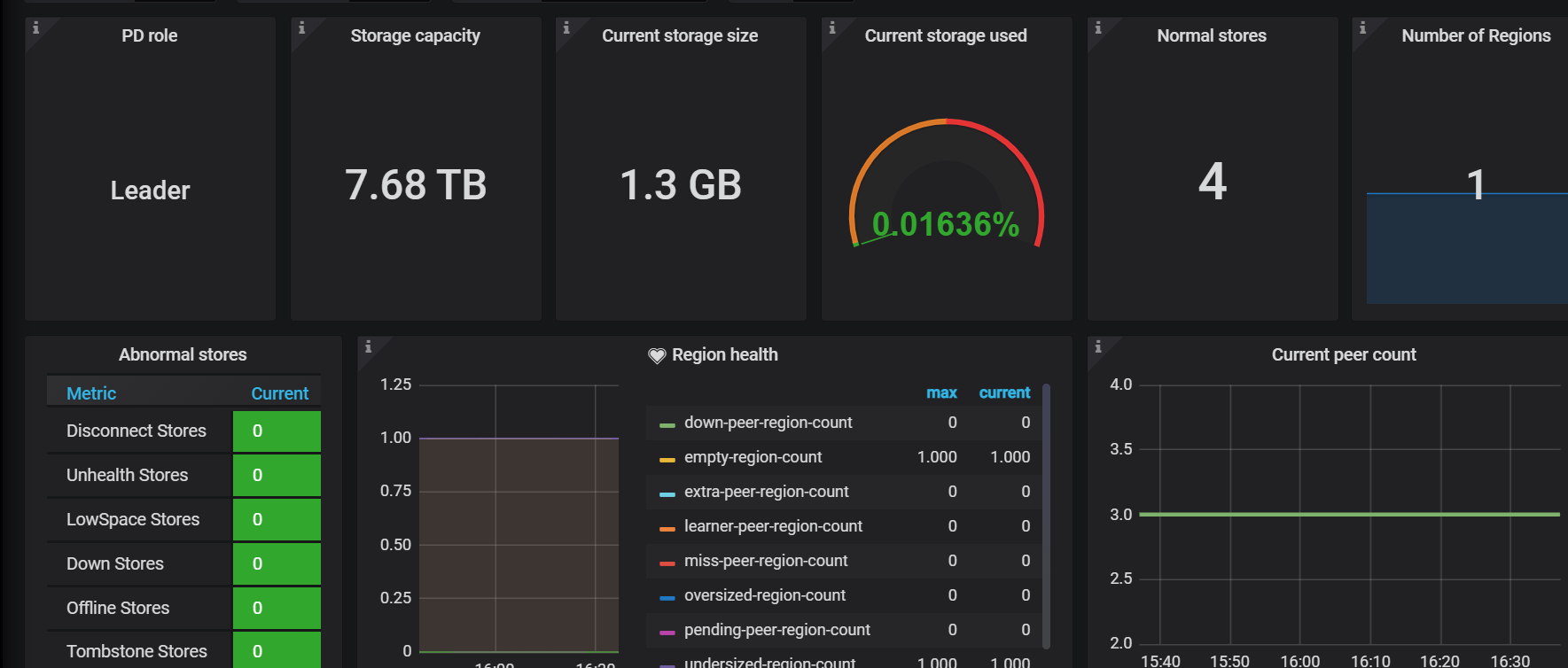Show the Number of Regions info icon
Viewport: 1568px width, 668px height.
pos(1362,28)
